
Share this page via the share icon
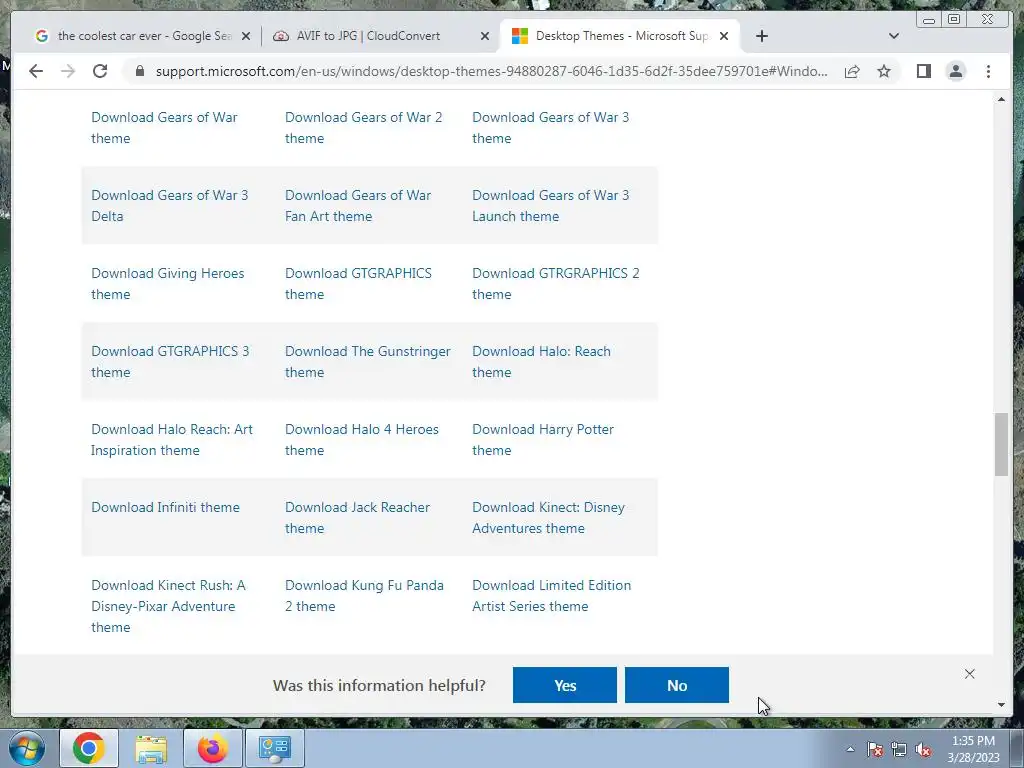pyautogui.click(x=852, y=71)
